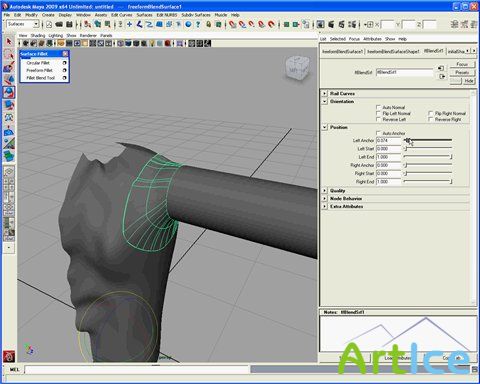Expand the Extra Attributes section
Image resolution: width=480 pixels, height=384 pixels.
pyautogui.click(x=325, y=206)
